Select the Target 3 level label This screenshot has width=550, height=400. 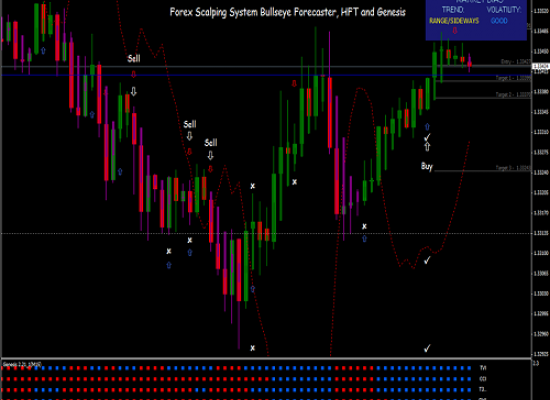pyautogui.click(x=513, y=168)
